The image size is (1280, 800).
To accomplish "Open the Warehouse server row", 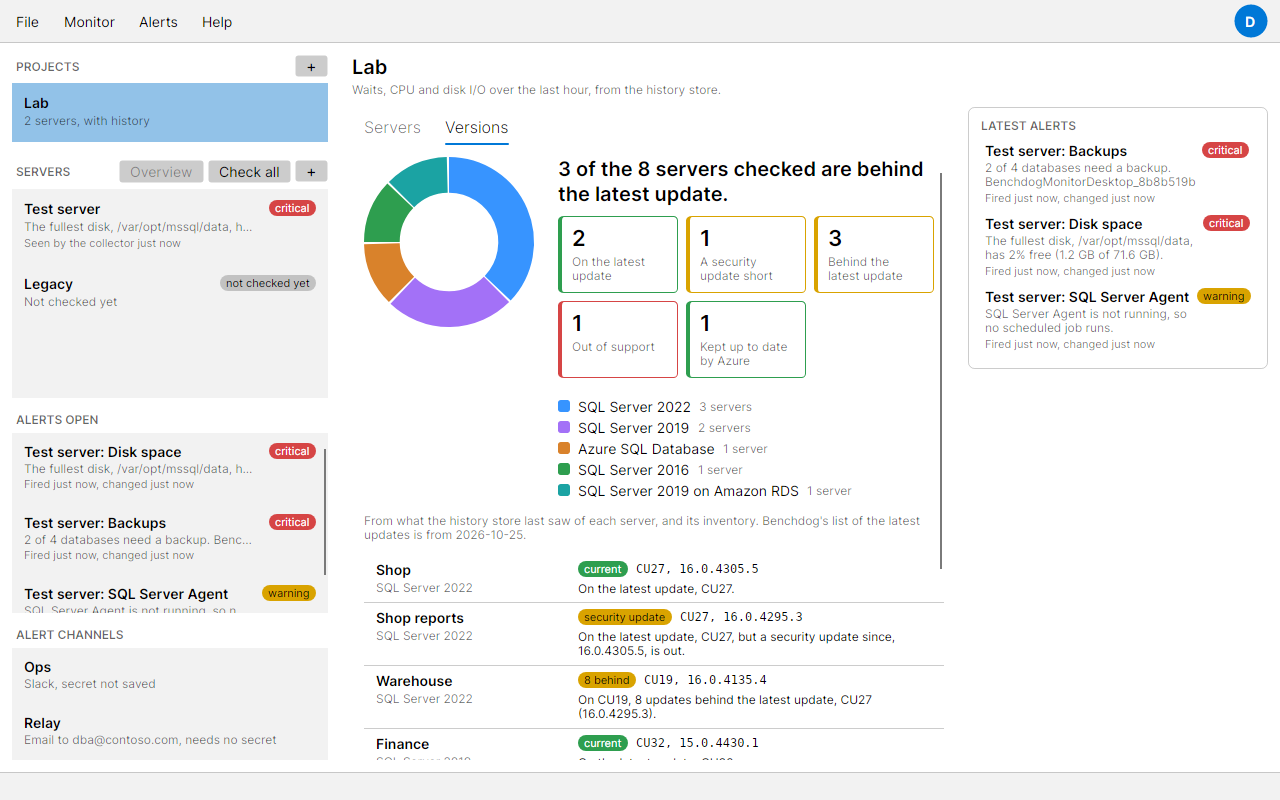I will point(654,697).
